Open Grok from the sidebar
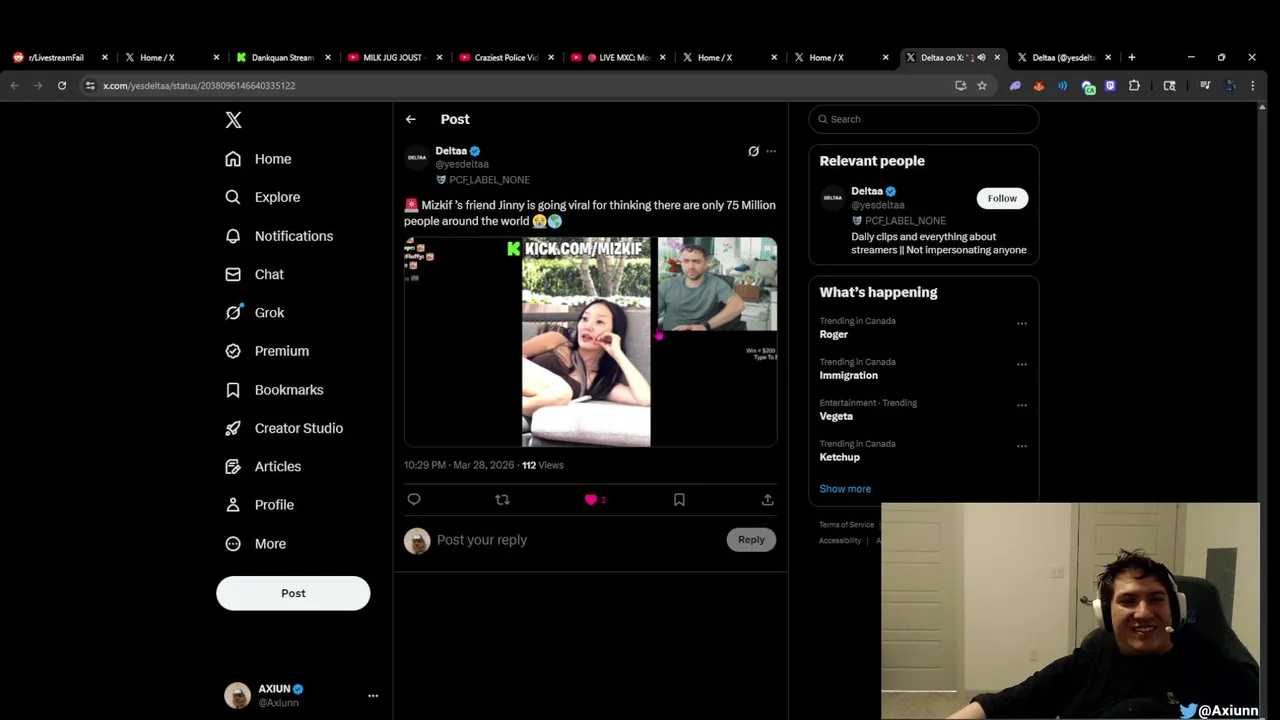Viewport: 1280px width, 720px height. (255, 312)
